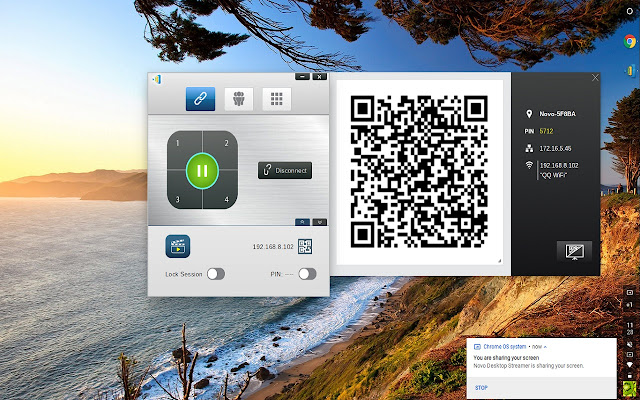
Task: Click the screen-share indicator icon above the clock
Action: [x=630, y=292]
